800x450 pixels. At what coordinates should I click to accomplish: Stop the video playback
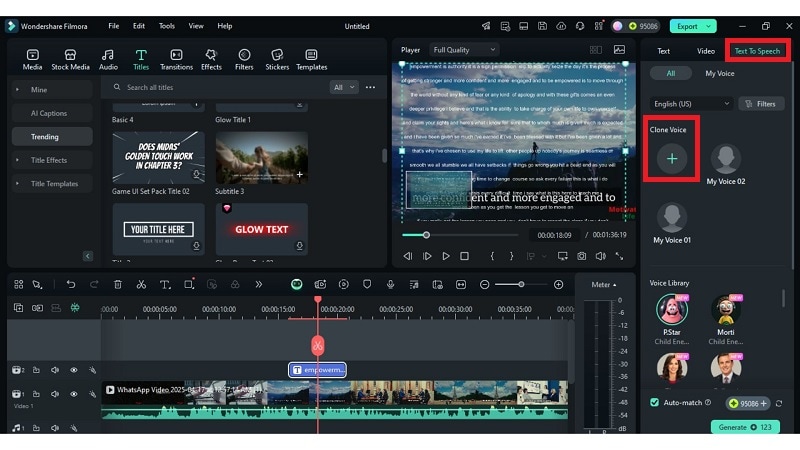coord(464,256)
